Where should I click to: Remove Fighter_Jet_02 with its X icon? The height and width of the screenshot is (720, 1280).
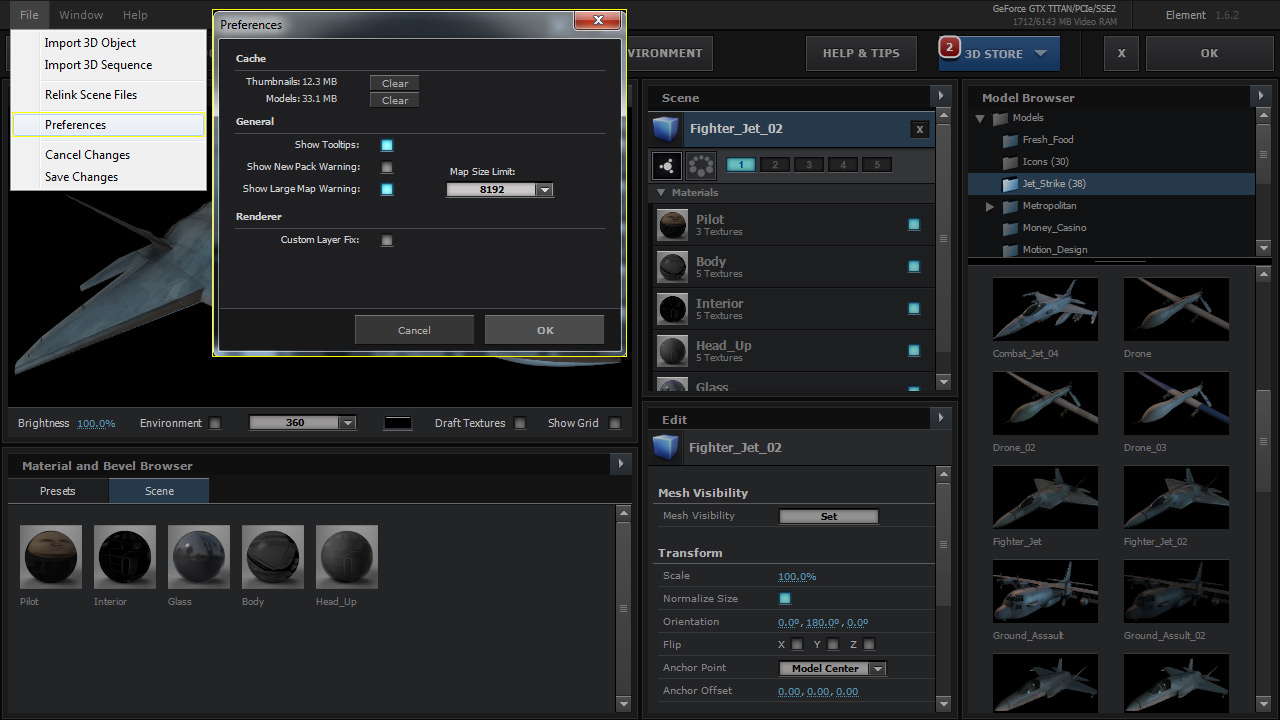tap(919, 129)
